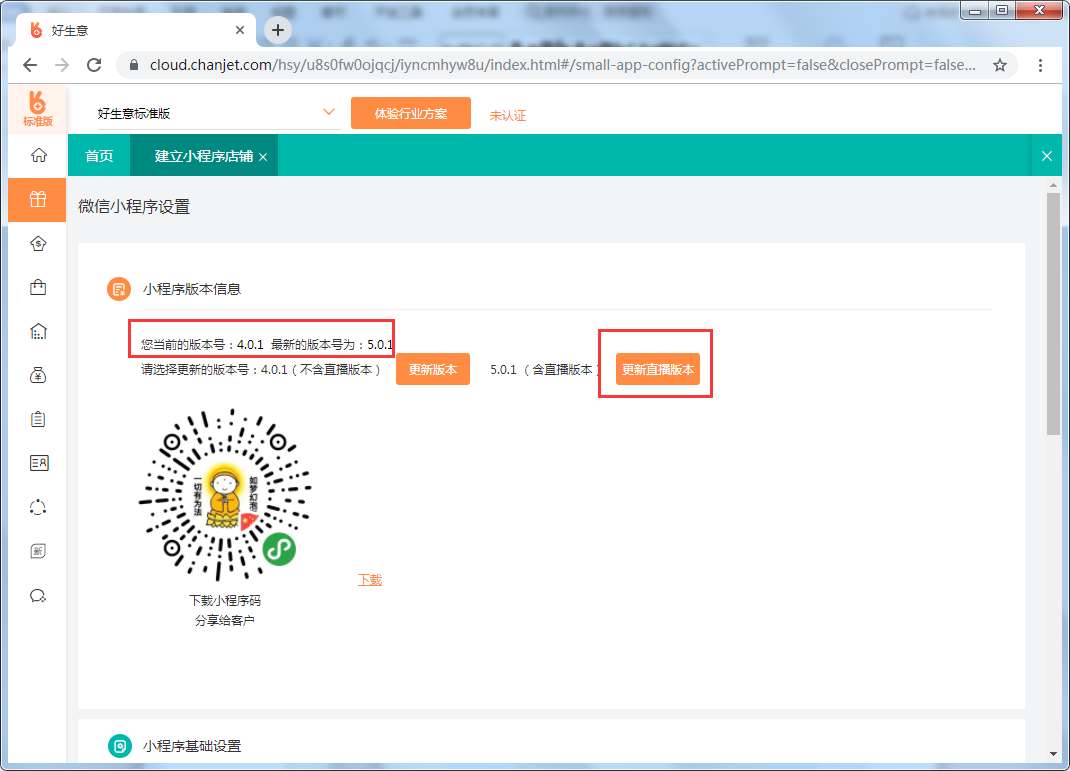Click the 小程序基础设置 heading text
1070x771 pixels.
(192, 746)
